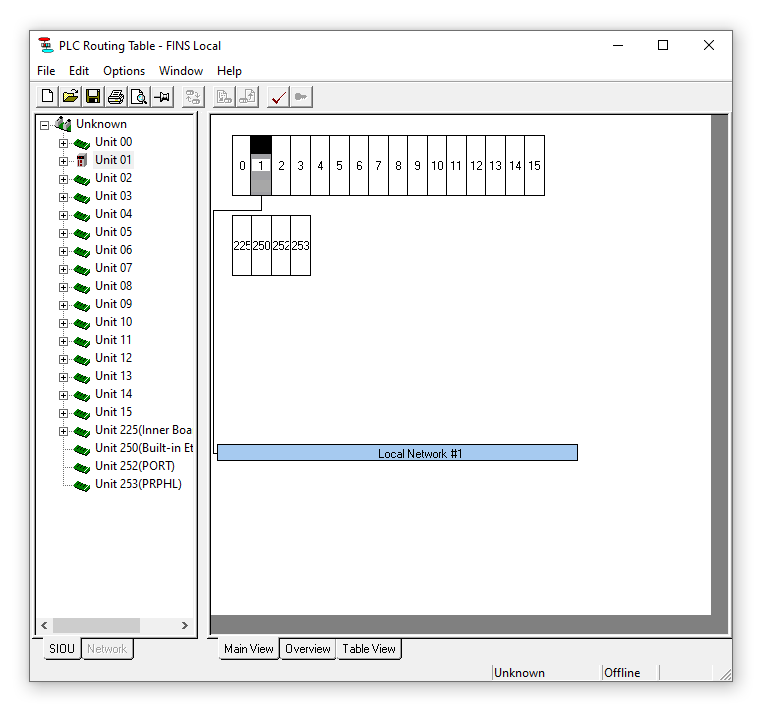Open the File menu
The width and height of the screenshot is (776, 723).
pyautogui.click(x=46, y=71)
